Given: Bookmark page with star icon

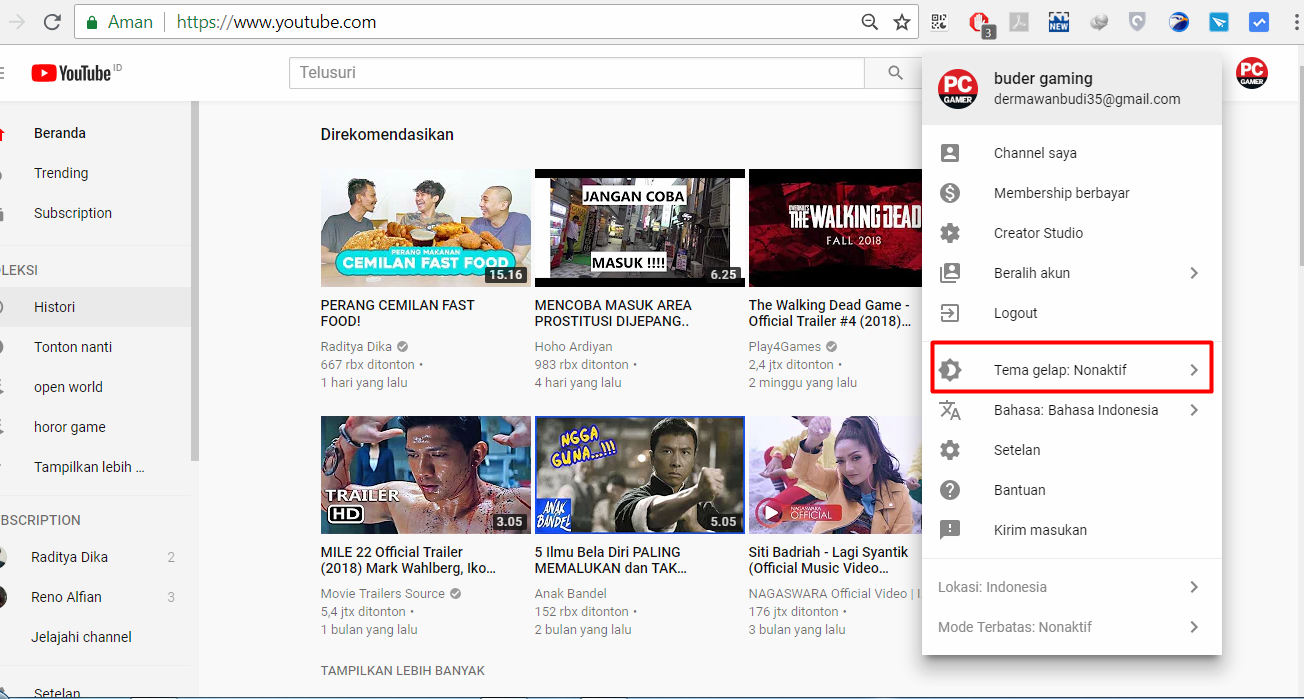Looking at the screenshot, I should coord(902,22).
